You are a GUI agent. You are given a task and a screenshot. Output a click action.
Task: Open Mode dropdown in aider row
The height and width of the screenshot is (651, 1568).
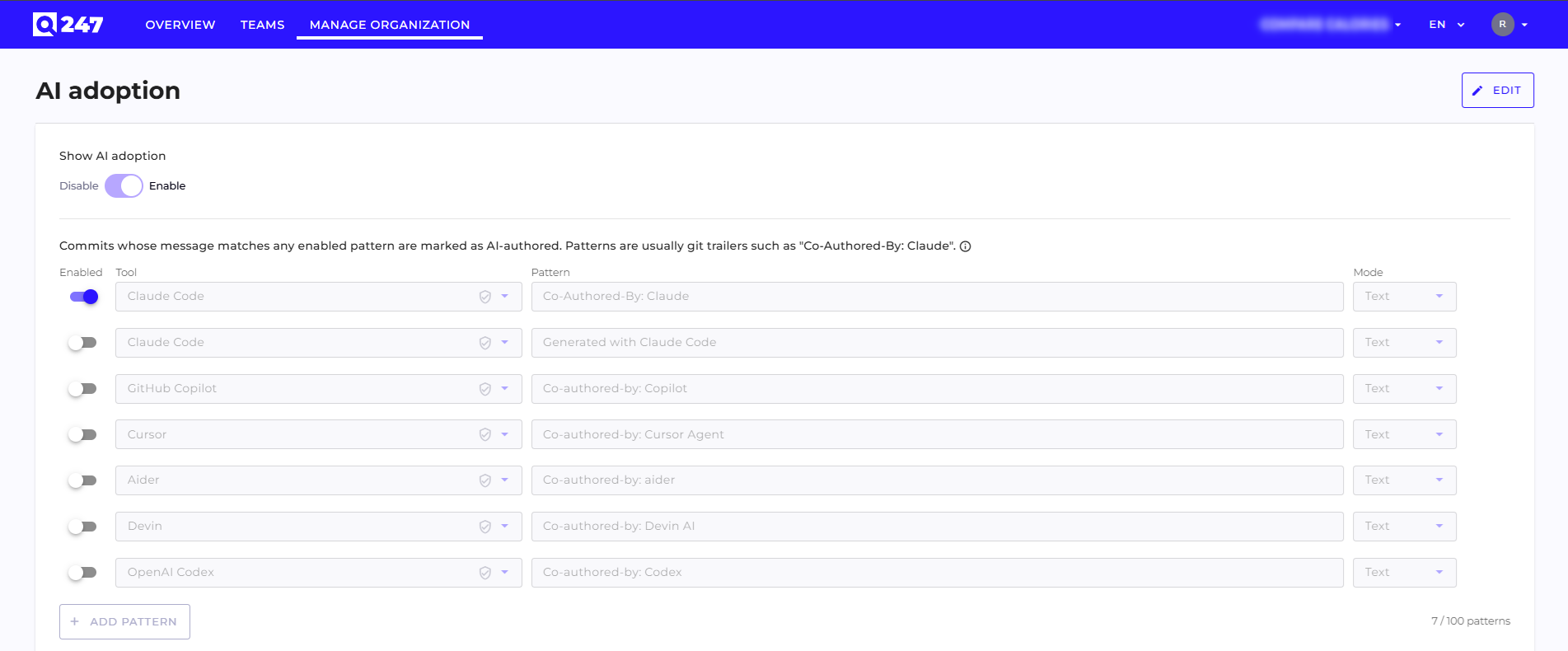pyautogui.click(x=1404, y=480)
